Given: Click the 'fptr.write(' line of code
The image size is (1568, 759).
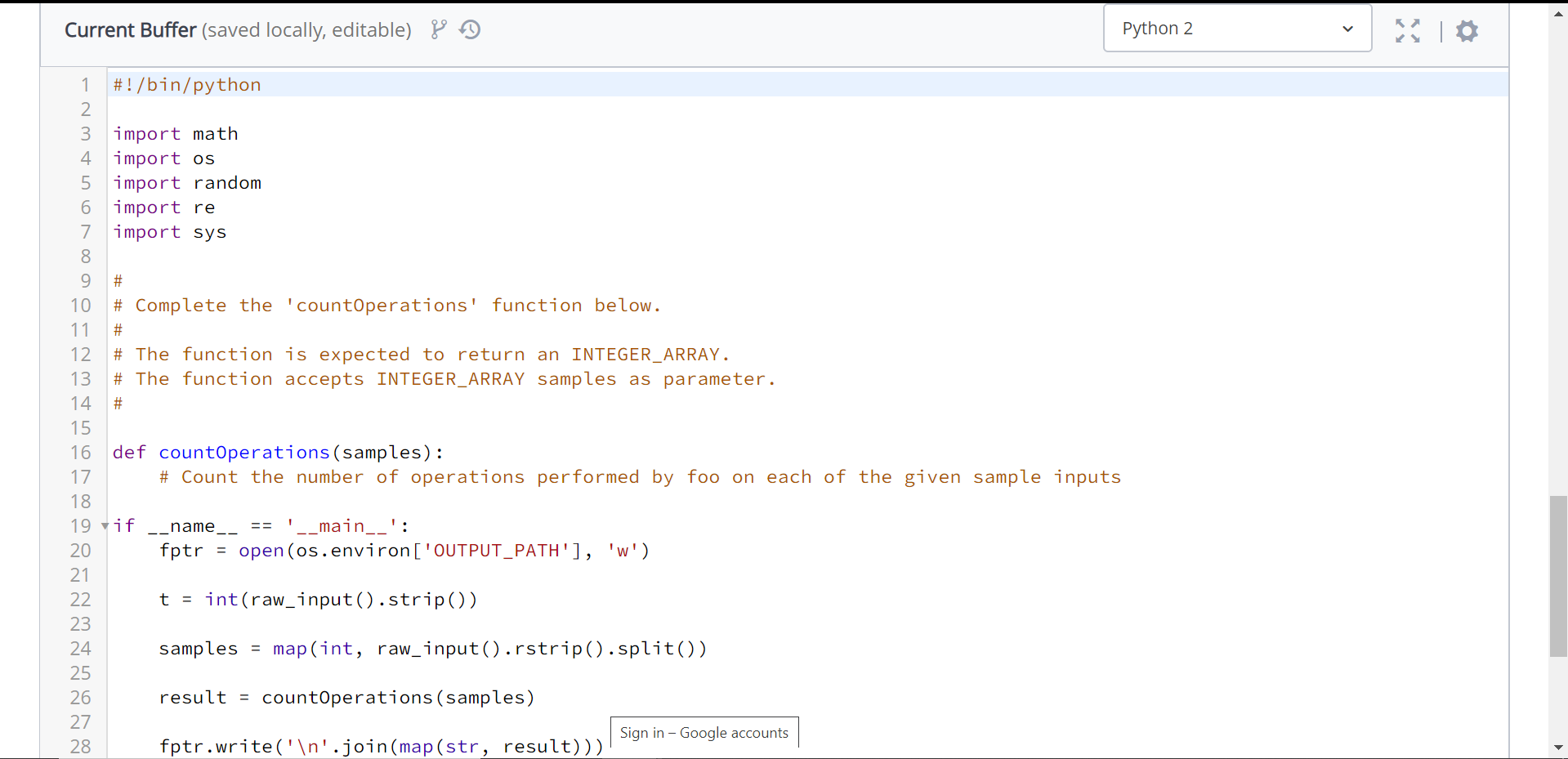Looking at the screenshot, I should [x=382, y=747].
